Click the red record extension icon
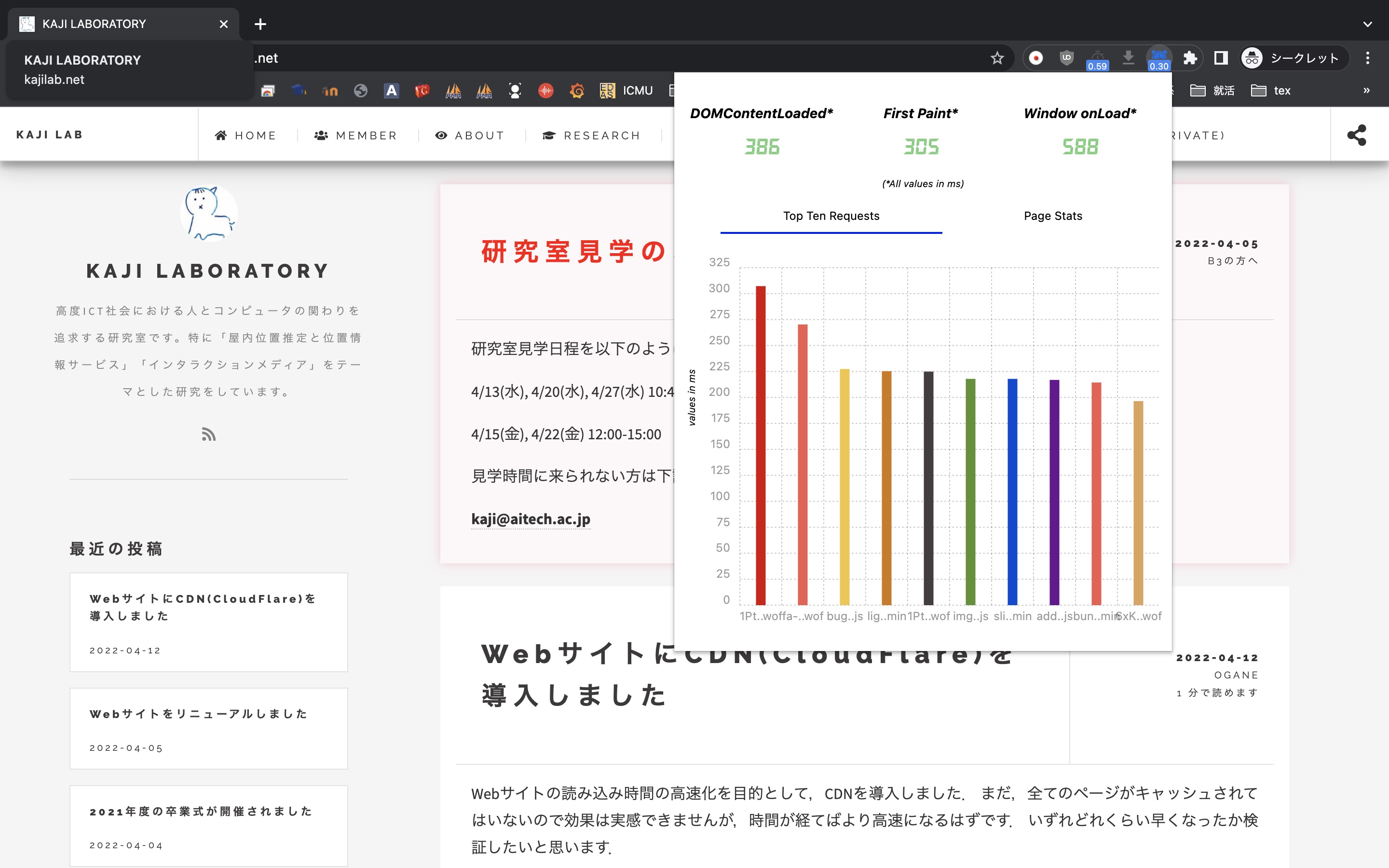1389x868 pixels. click(x=1036, y=58)
